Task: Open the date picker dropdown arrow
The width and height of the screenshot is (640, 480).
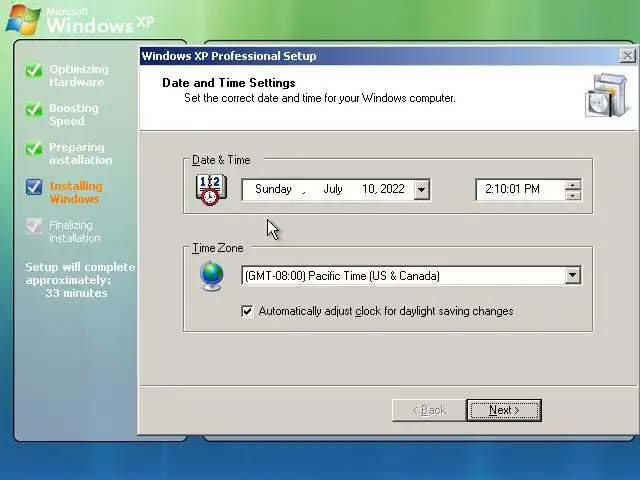Action: point(422,189)
